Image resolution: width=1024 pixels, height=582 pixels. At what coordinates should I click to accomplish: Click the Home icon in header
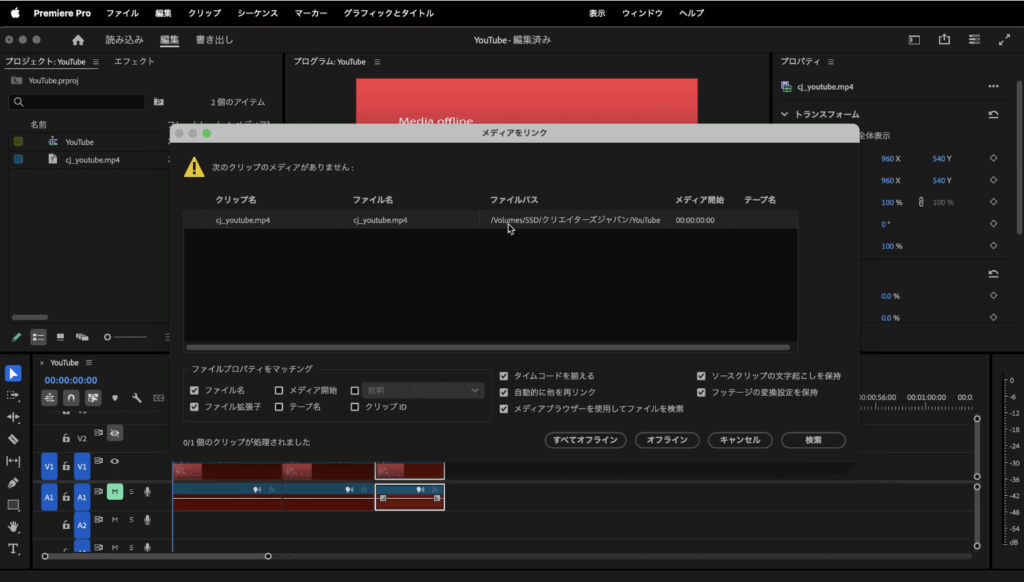(x=78, y=40)
